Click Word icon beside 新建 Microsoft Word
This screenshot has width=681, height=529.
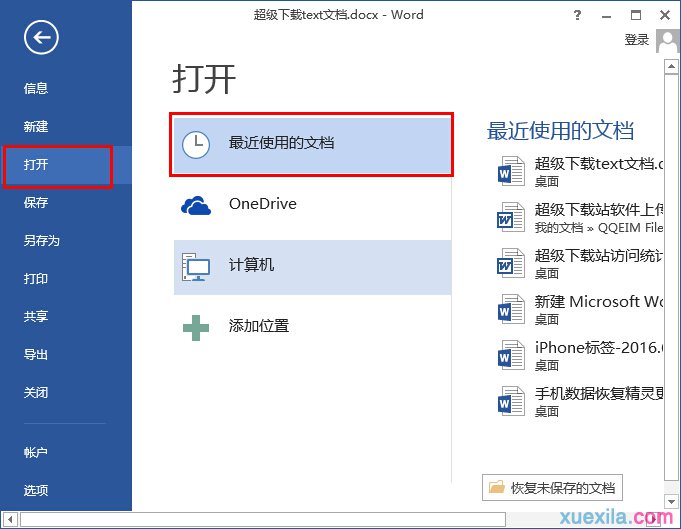[511, 309]
